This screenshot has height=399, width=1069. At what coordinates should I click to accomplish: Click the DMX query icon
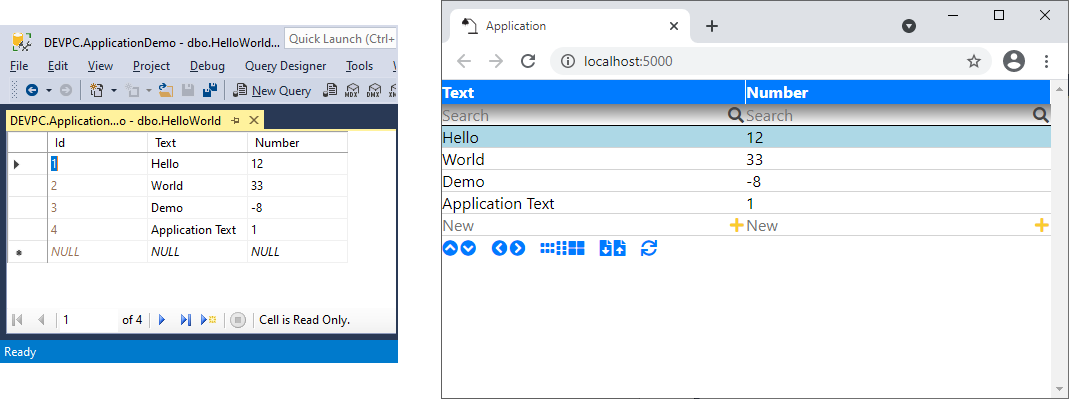pos(374,90)
